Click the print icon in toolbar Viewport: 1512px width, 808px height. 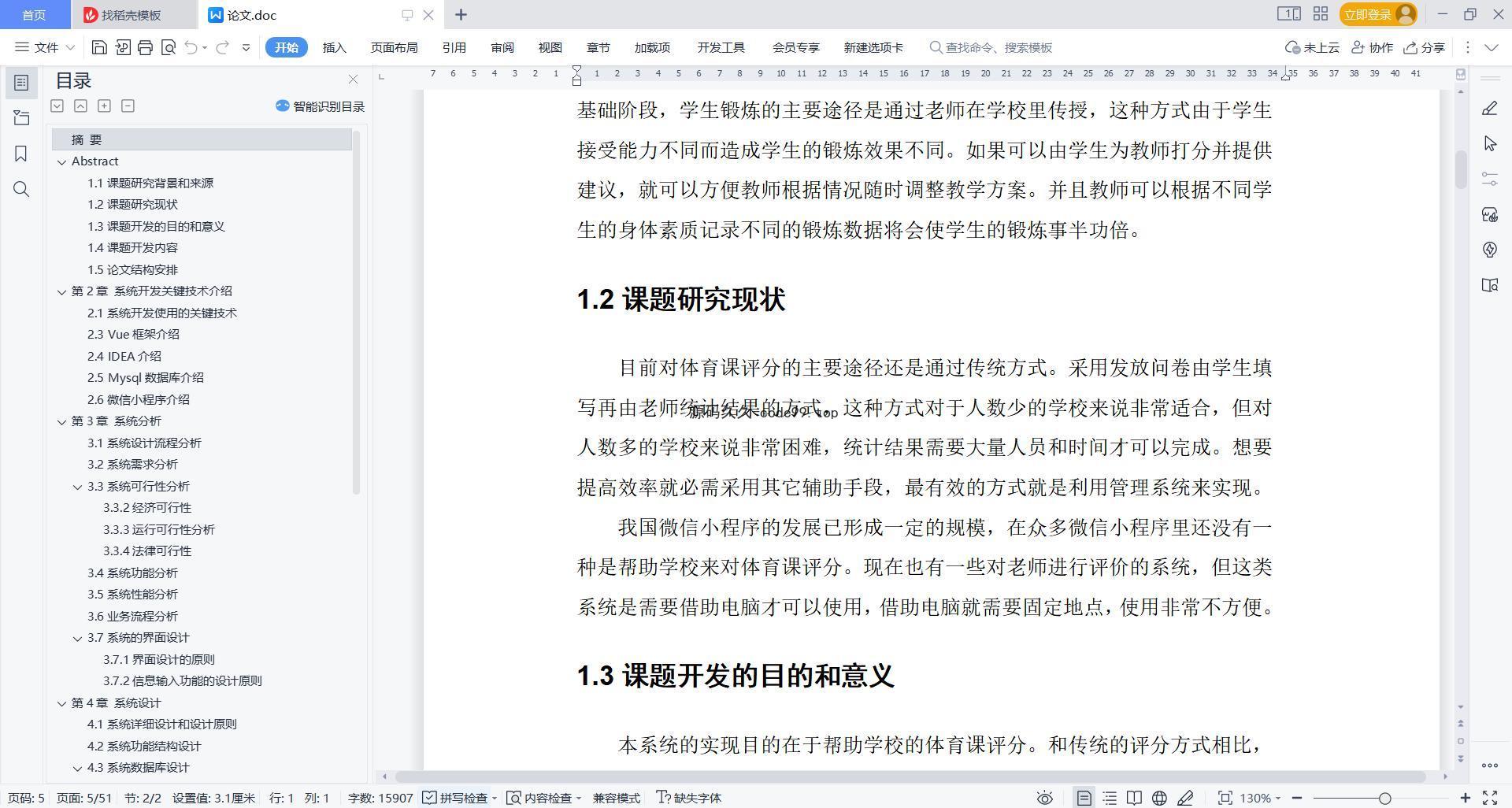[x=145, y=47]
